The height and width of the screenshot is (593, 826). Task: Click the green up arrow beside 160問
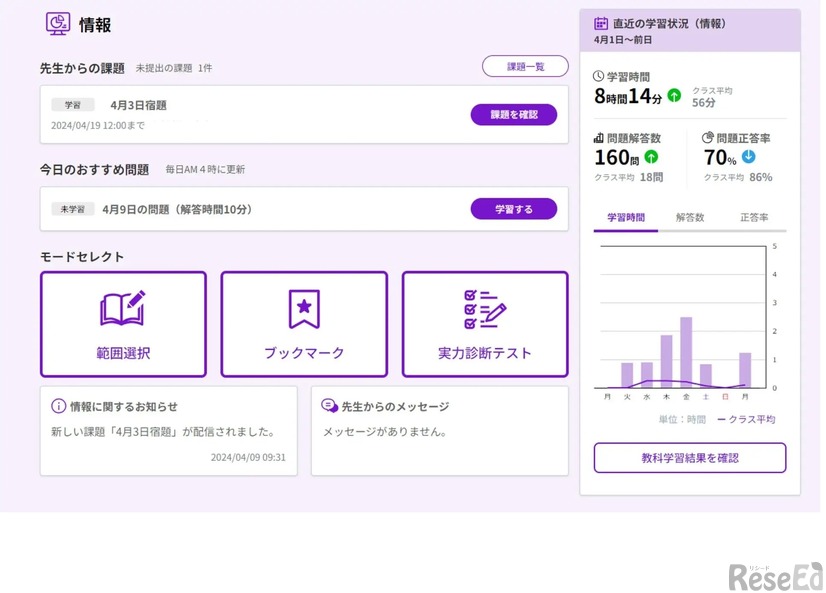pos(652,157)
